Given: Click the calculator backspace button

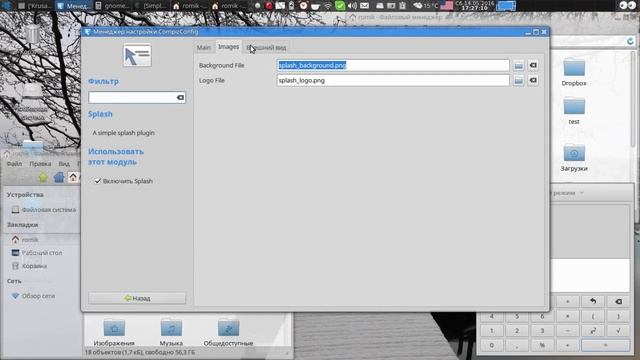Looking at the screenshot, I should click(618, 301).
